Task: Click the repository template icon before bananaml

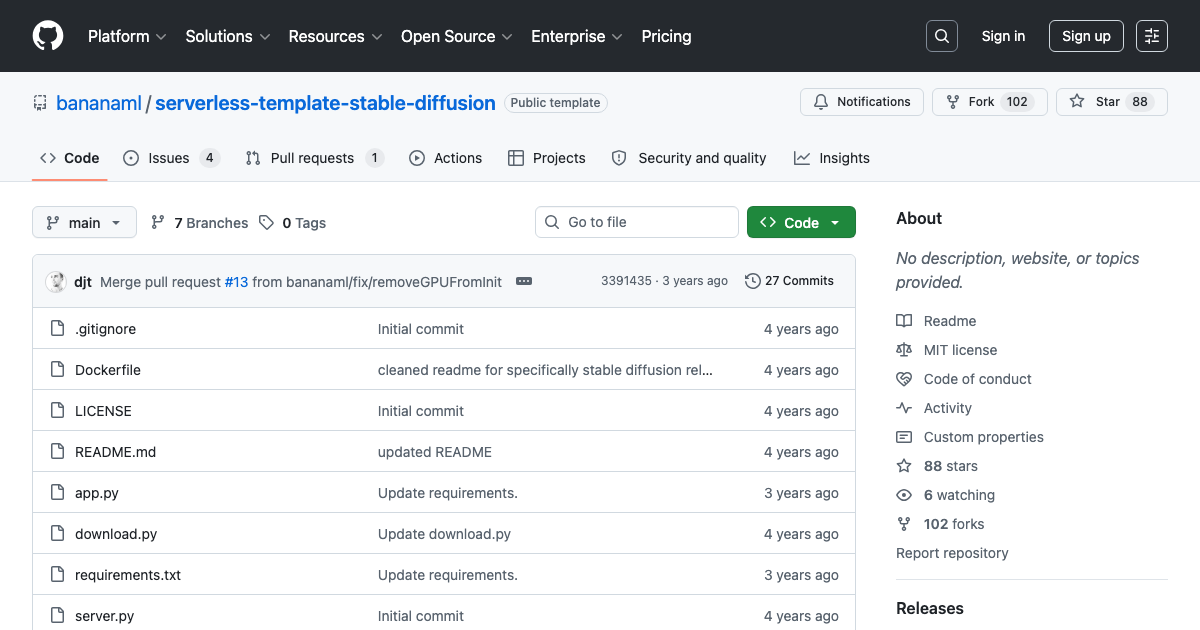Action: click(40, 103)
